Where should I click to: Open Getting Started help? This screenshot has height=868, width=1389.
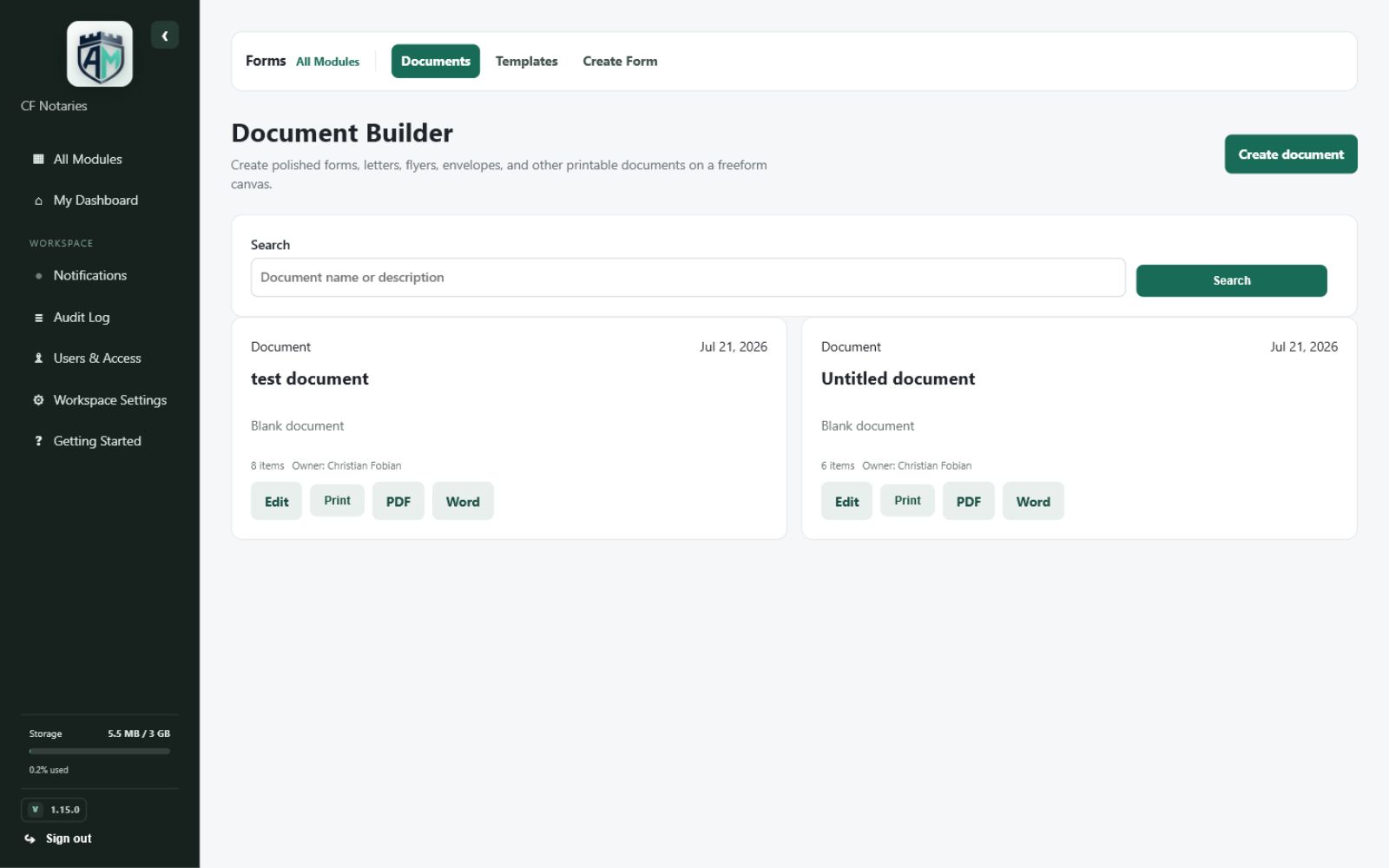coord(99,441)
